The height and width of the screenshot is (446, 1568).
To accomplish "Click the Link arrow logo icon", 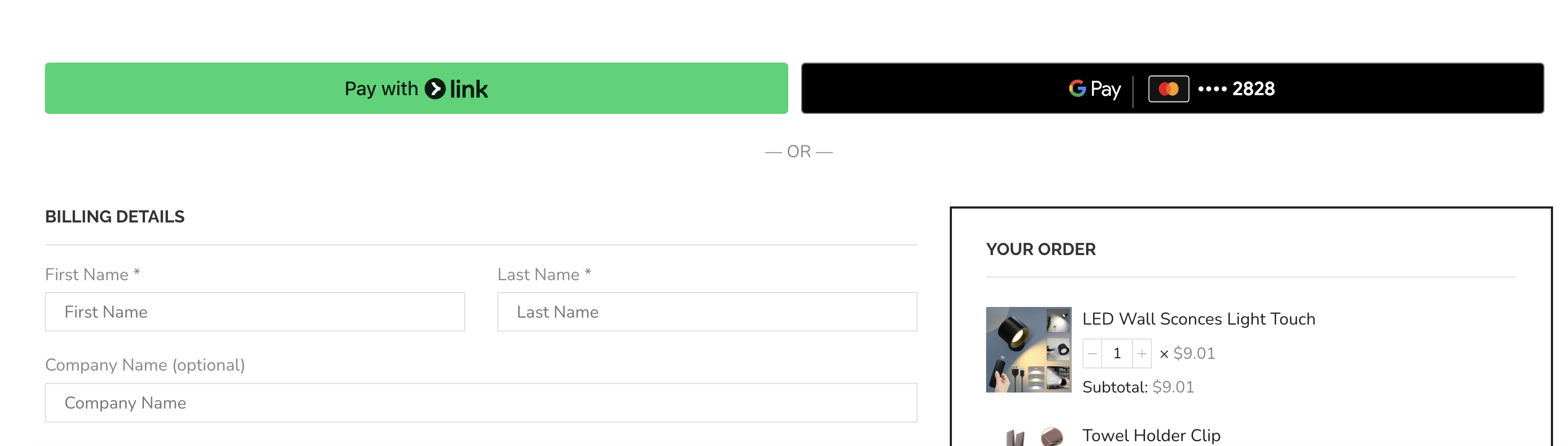I will (x=435, y=89).
